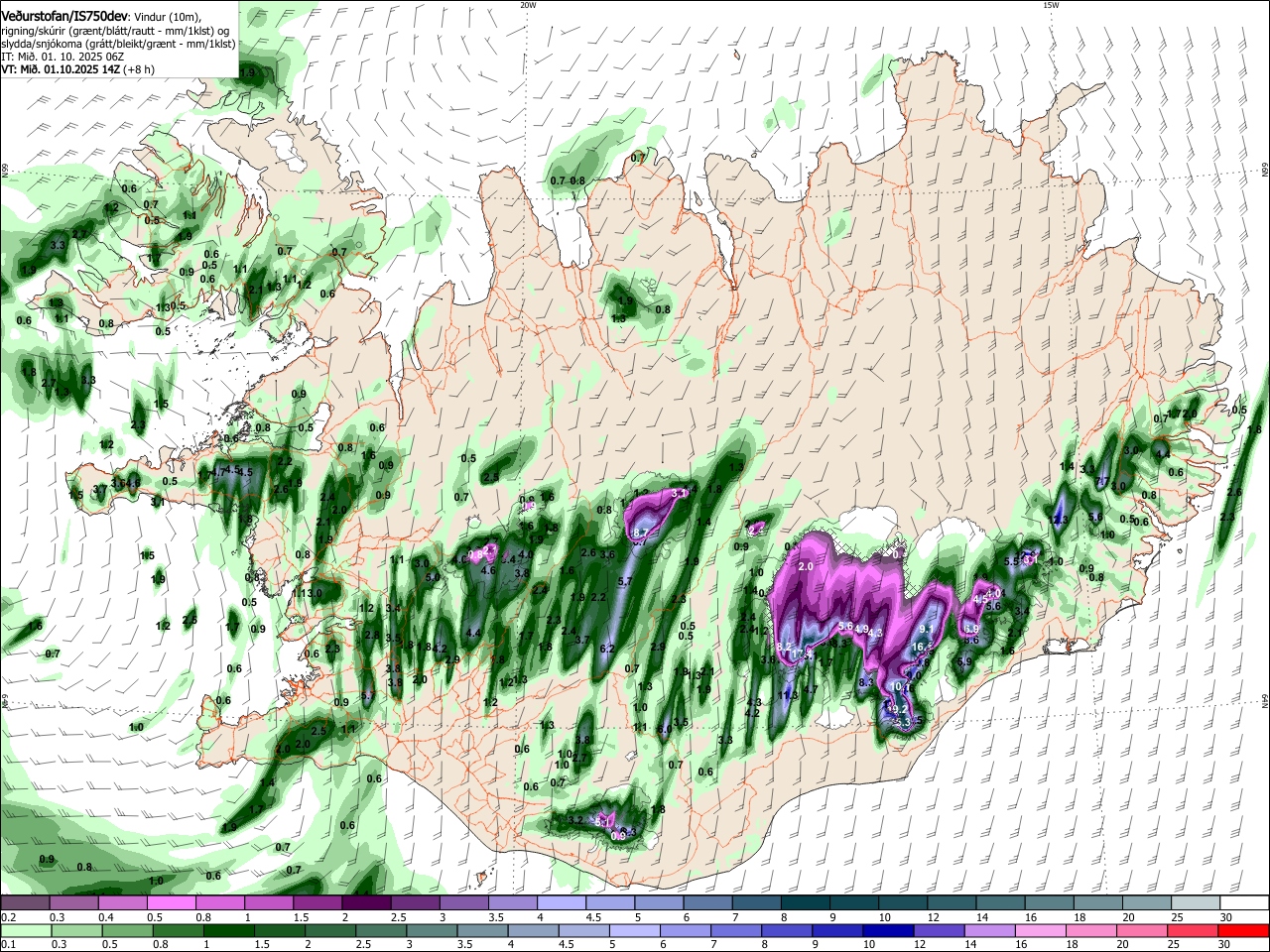Click the white snow-scale swatch after 30
The width and height of the screenshot is (1270, 952).
[x=1245, y=903]
